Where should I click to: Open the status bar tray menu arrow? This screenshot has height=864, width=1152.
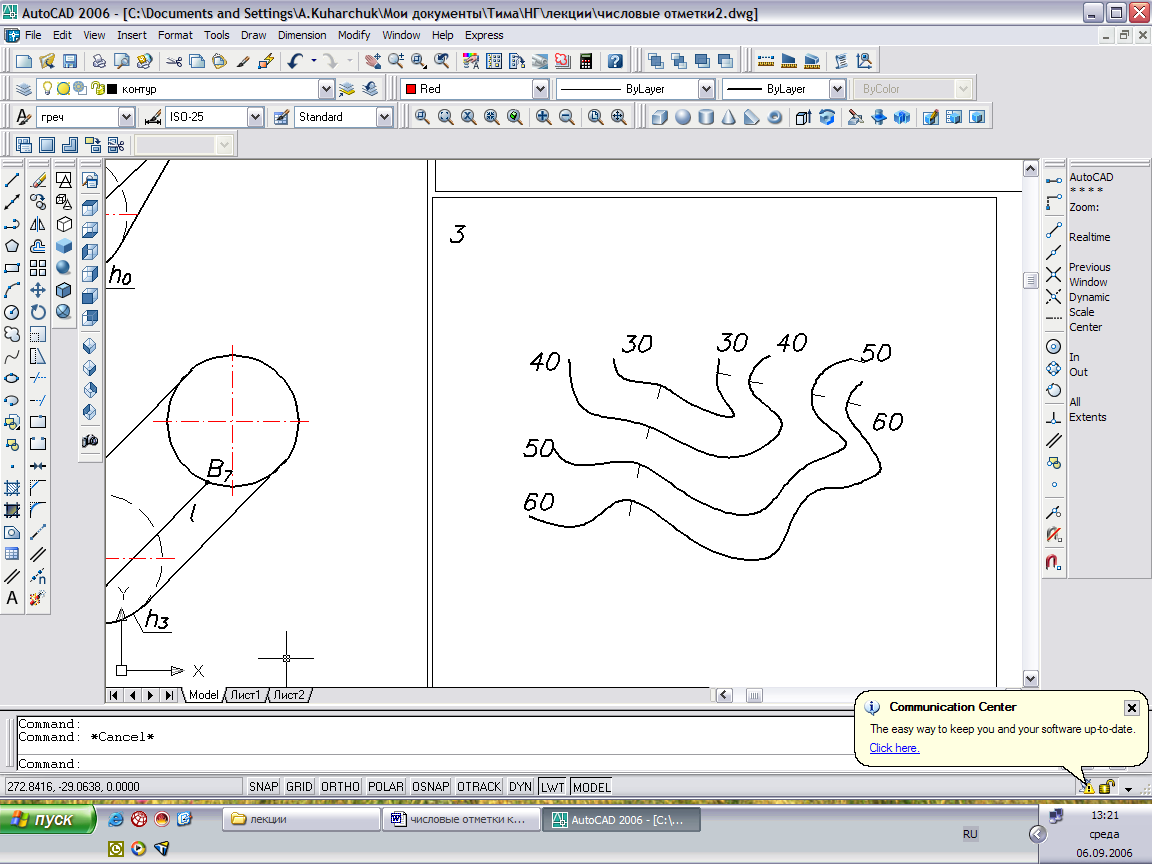[1128, 788]
